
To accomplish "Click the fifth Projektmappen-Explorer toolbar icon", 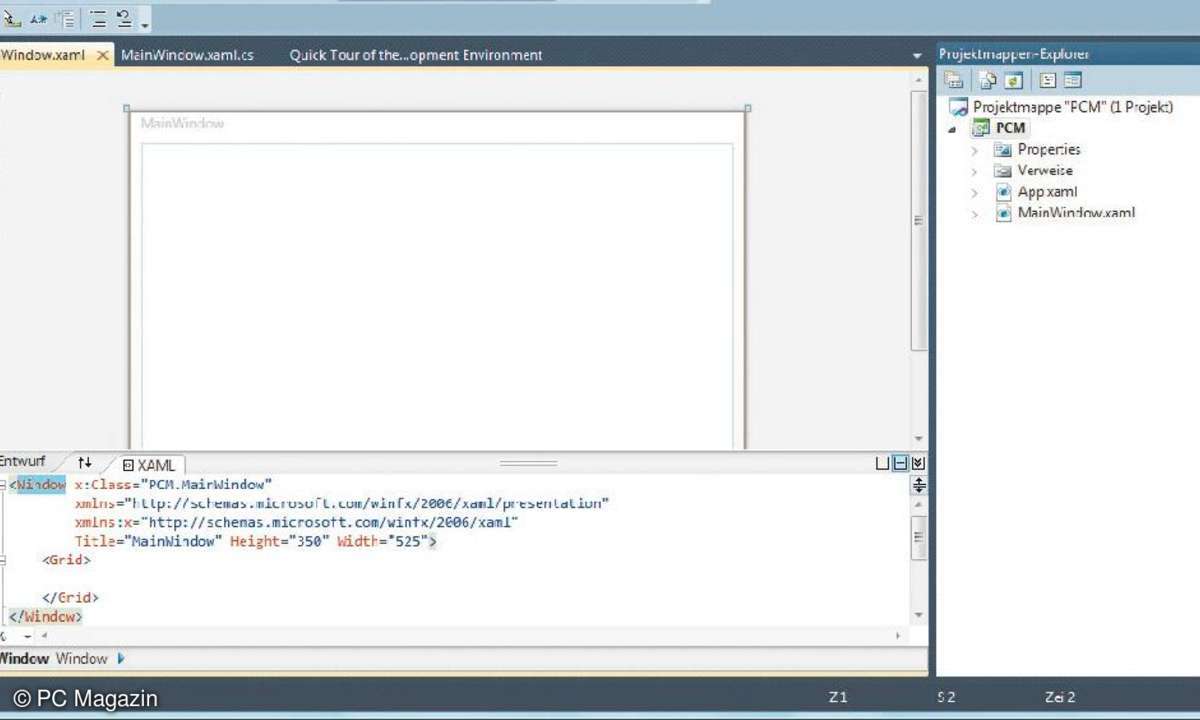I will click(x=1072, y=81).
